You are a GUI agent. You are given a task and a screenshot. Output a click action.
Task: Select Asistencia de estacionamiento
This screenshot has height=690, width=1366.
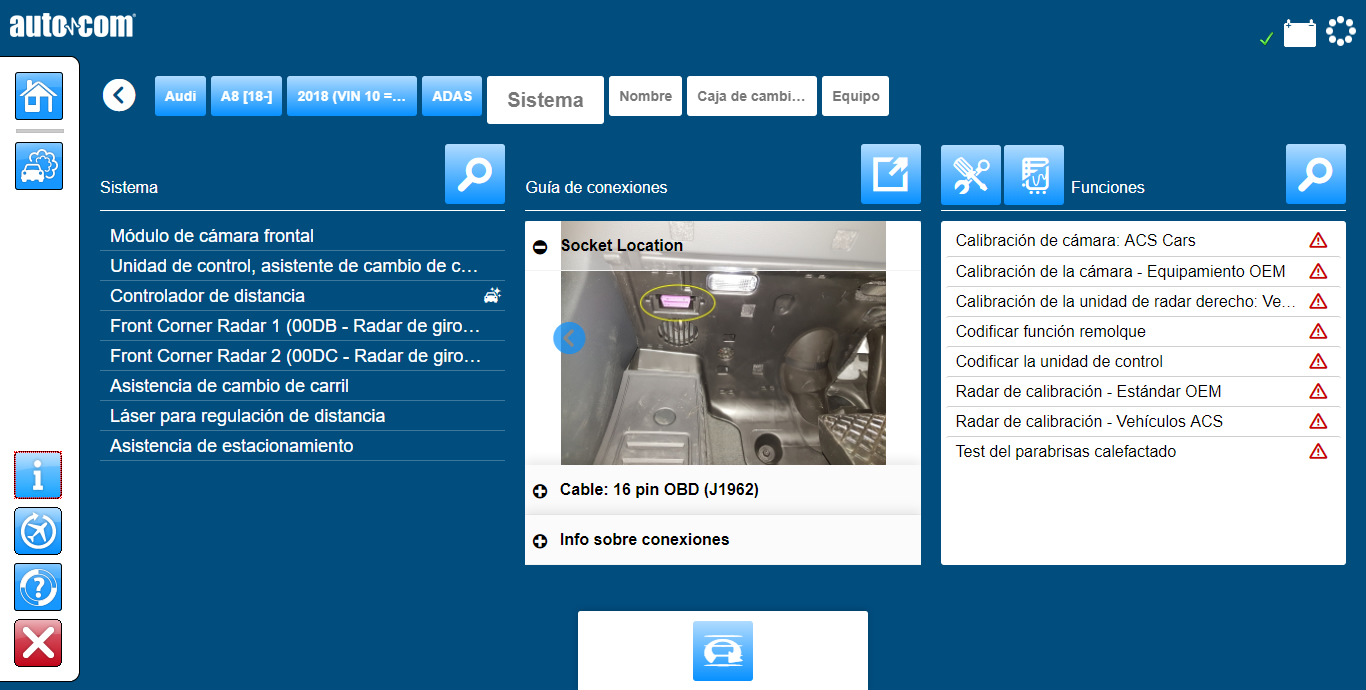tap(302, 446)
